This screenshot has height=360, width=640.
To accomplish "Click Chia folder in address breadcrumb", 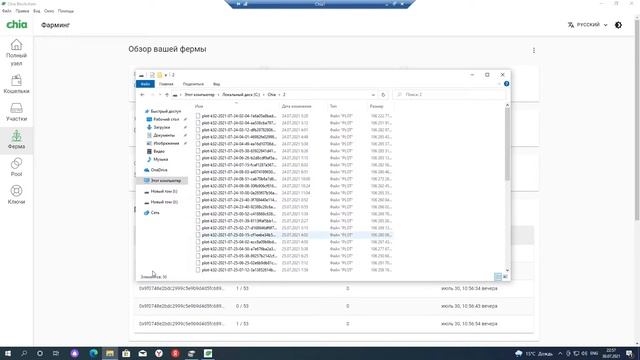I will pos(272,95).
